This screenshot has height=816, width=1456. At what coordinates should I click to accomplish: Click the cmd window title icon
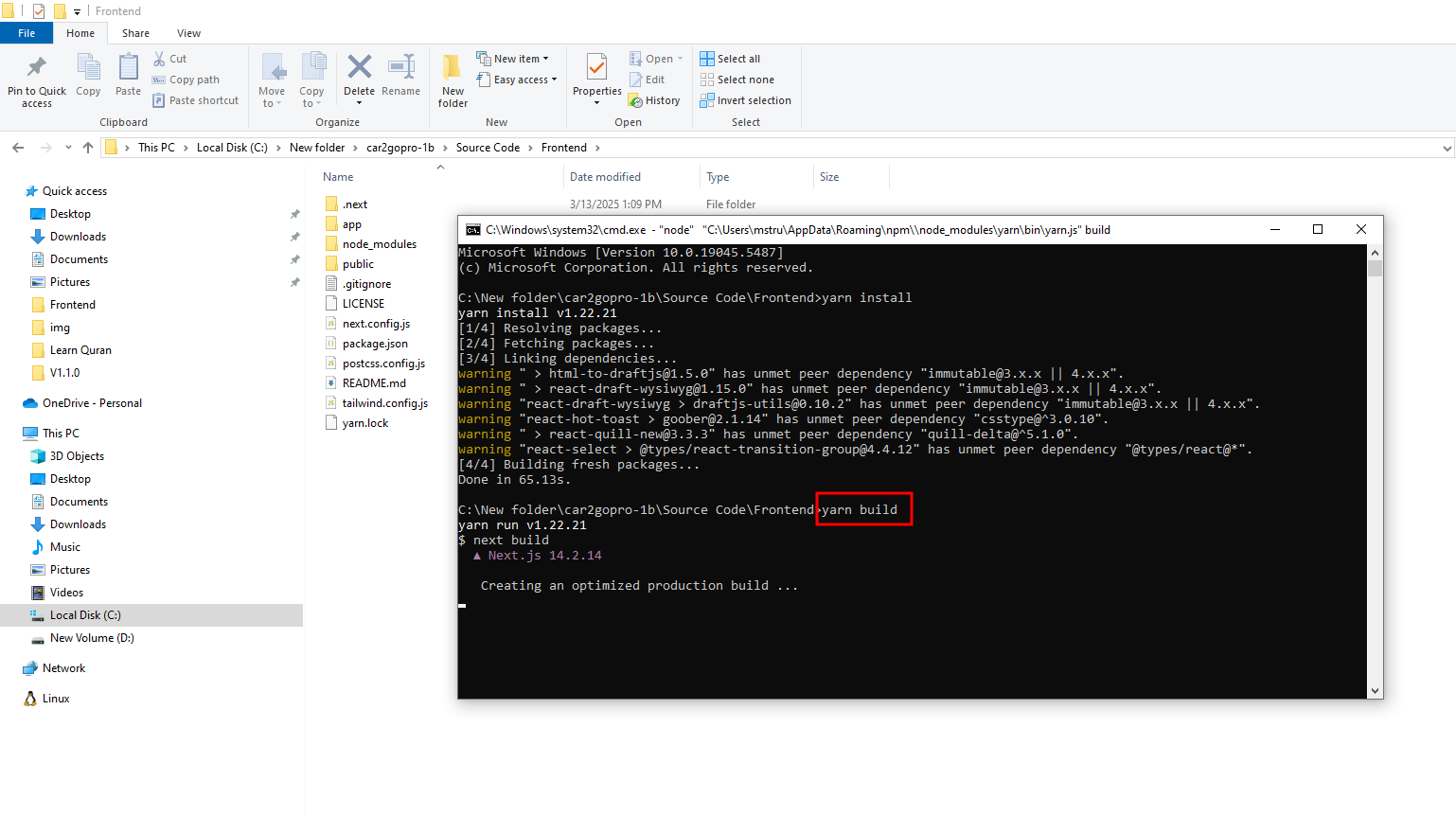(x=472, y=230)
